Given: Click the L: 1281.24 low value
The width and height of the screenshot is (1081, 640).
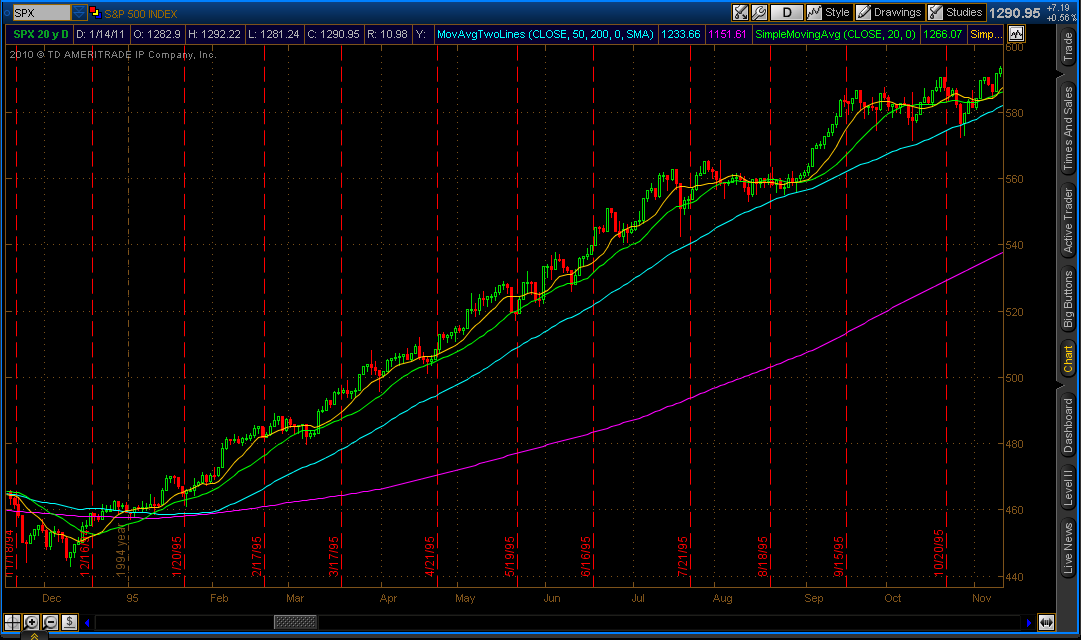Looking at the screenshot, I should (274, 34).
